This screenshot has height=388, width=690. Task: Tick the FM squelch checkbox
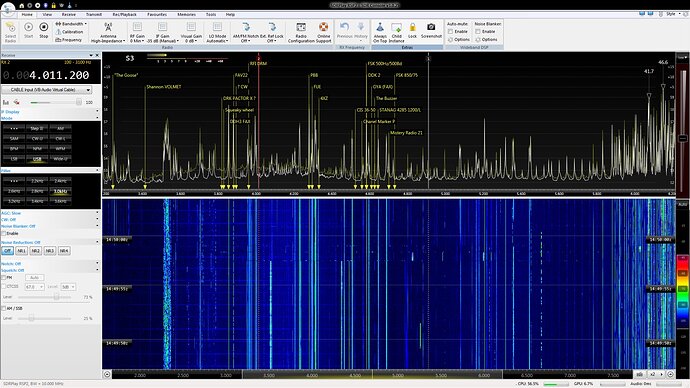click(4, 278)
